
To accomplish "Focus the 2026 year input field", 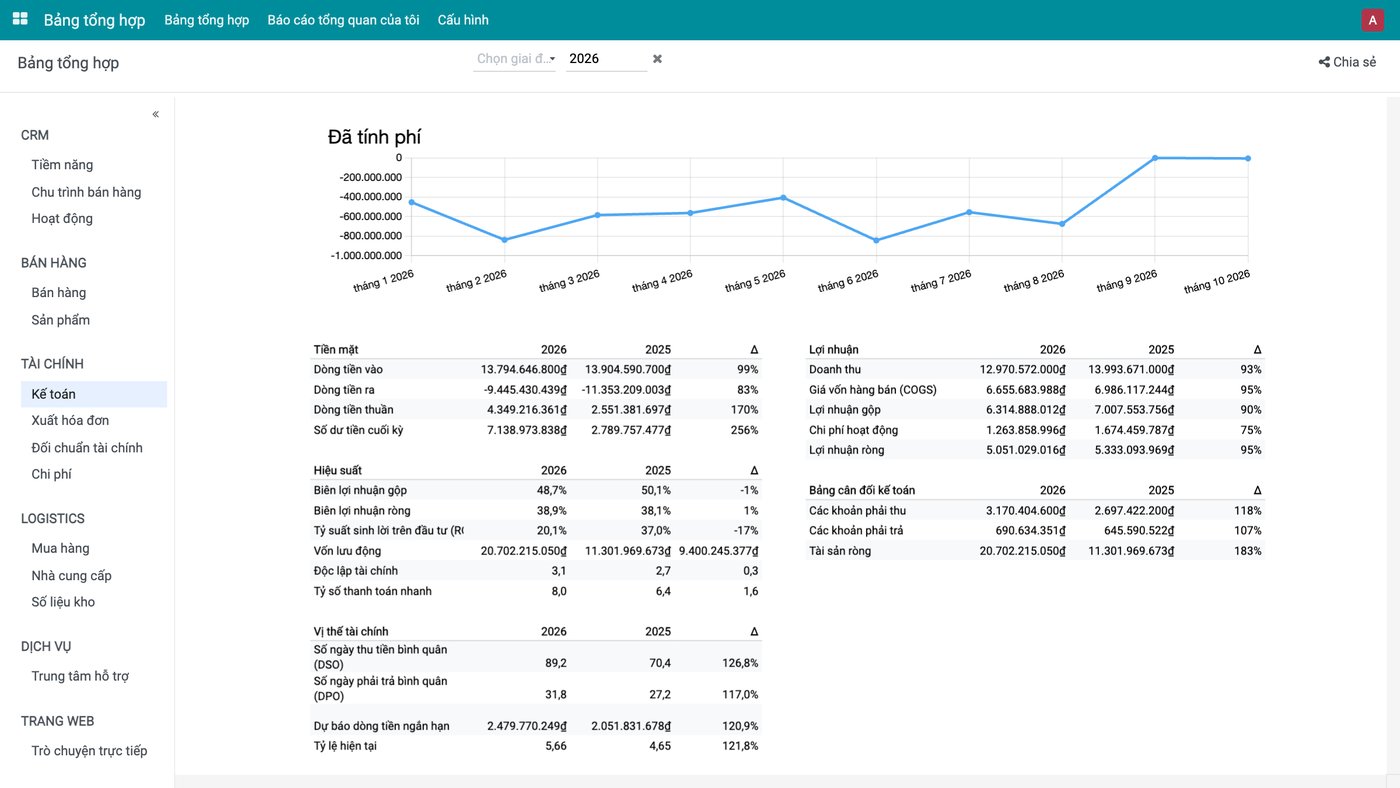I will (x=606, y=59).
